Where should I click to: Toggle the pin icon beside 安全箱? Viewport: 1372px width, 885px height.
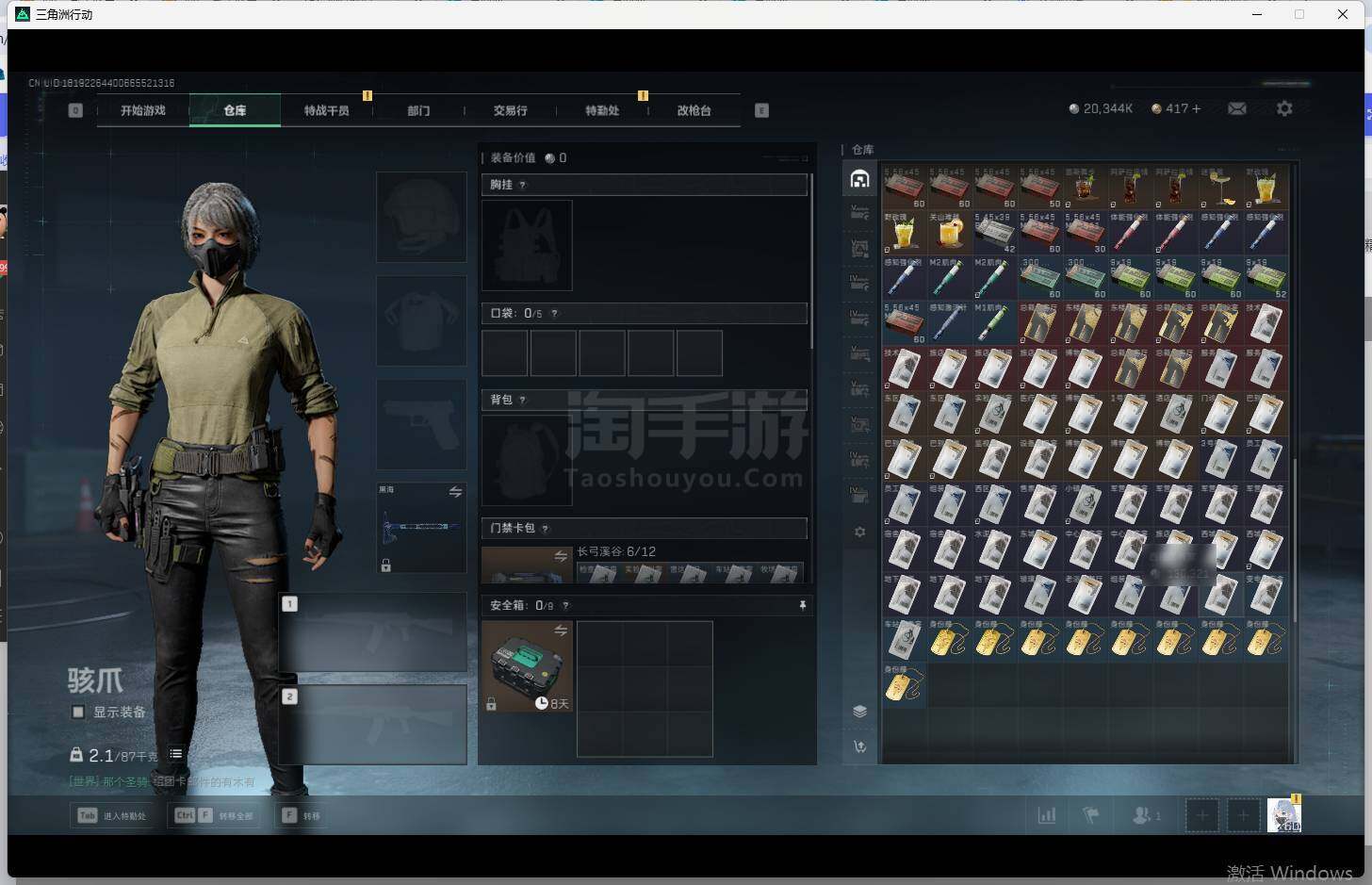point(803,605)
